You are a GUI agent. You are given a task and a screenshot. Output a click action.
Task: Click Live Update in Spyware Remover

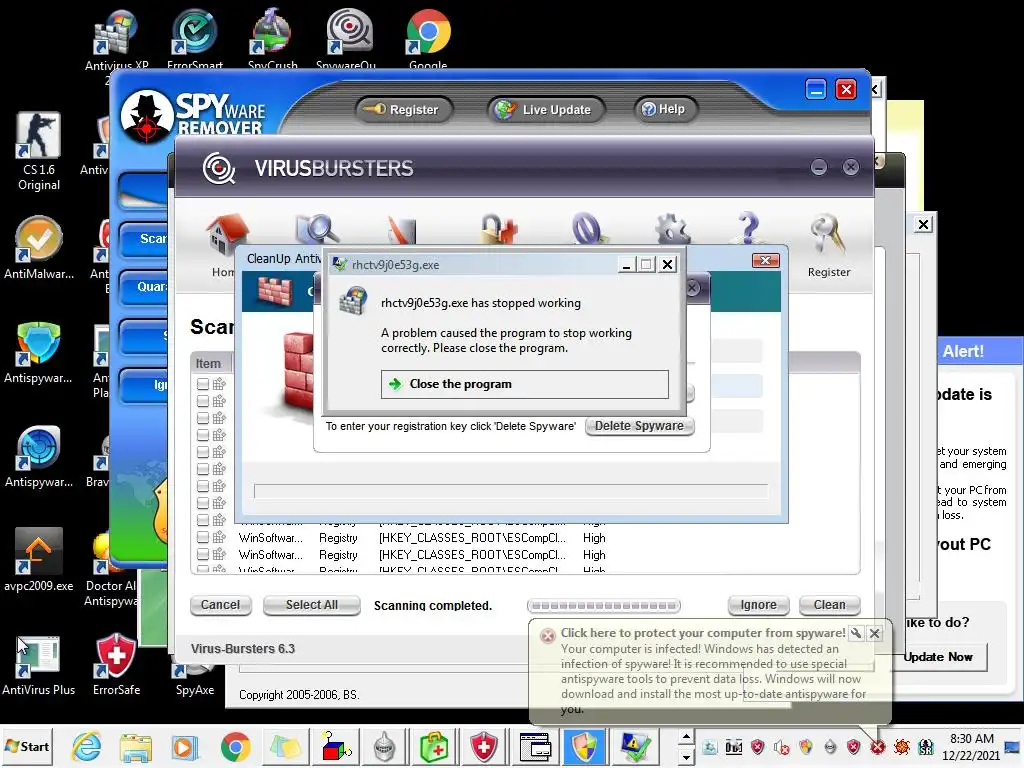coord(546,110)
